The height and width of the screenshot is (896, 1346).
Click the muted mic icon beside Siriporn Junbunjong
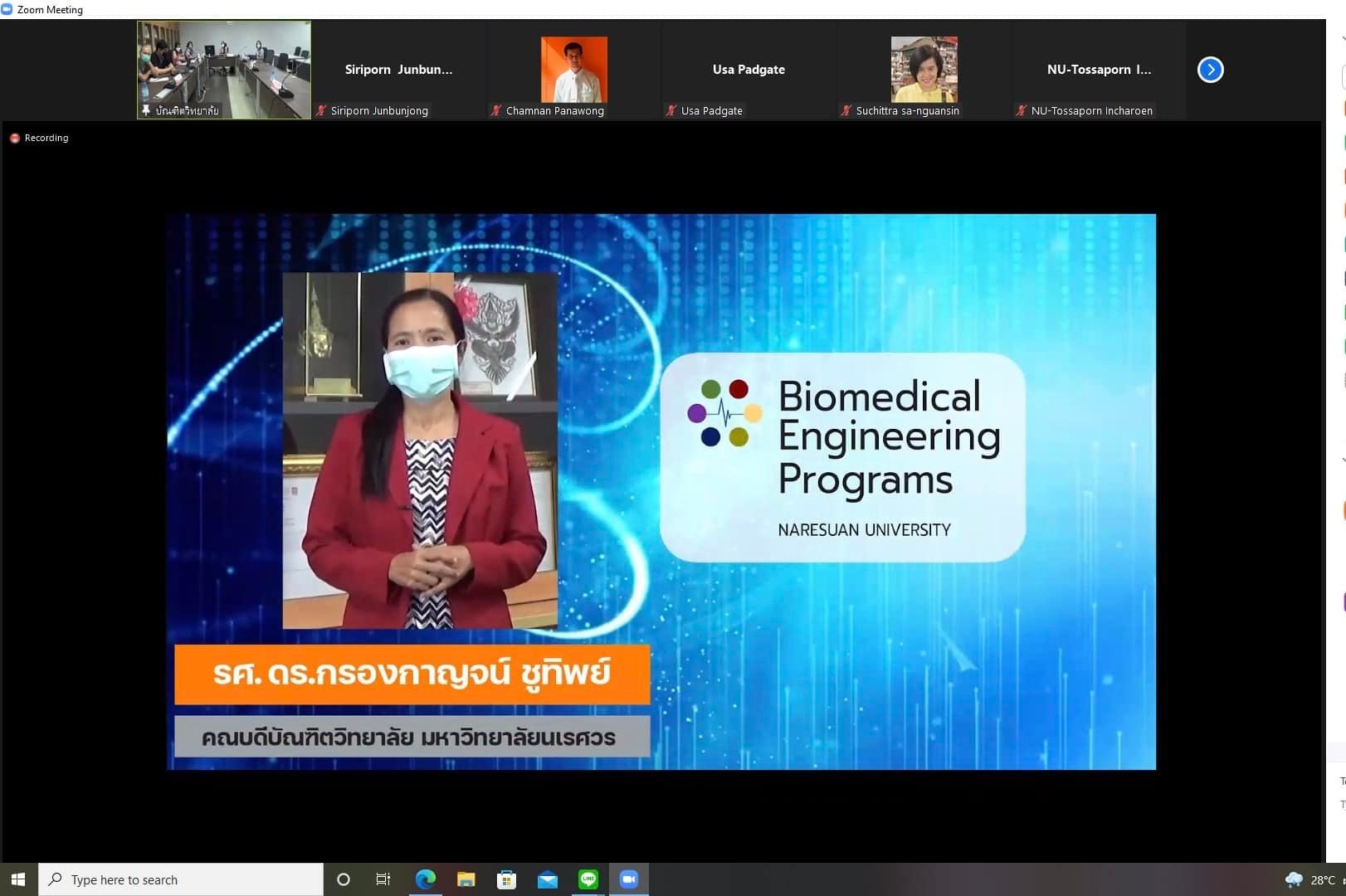point(322,110)
